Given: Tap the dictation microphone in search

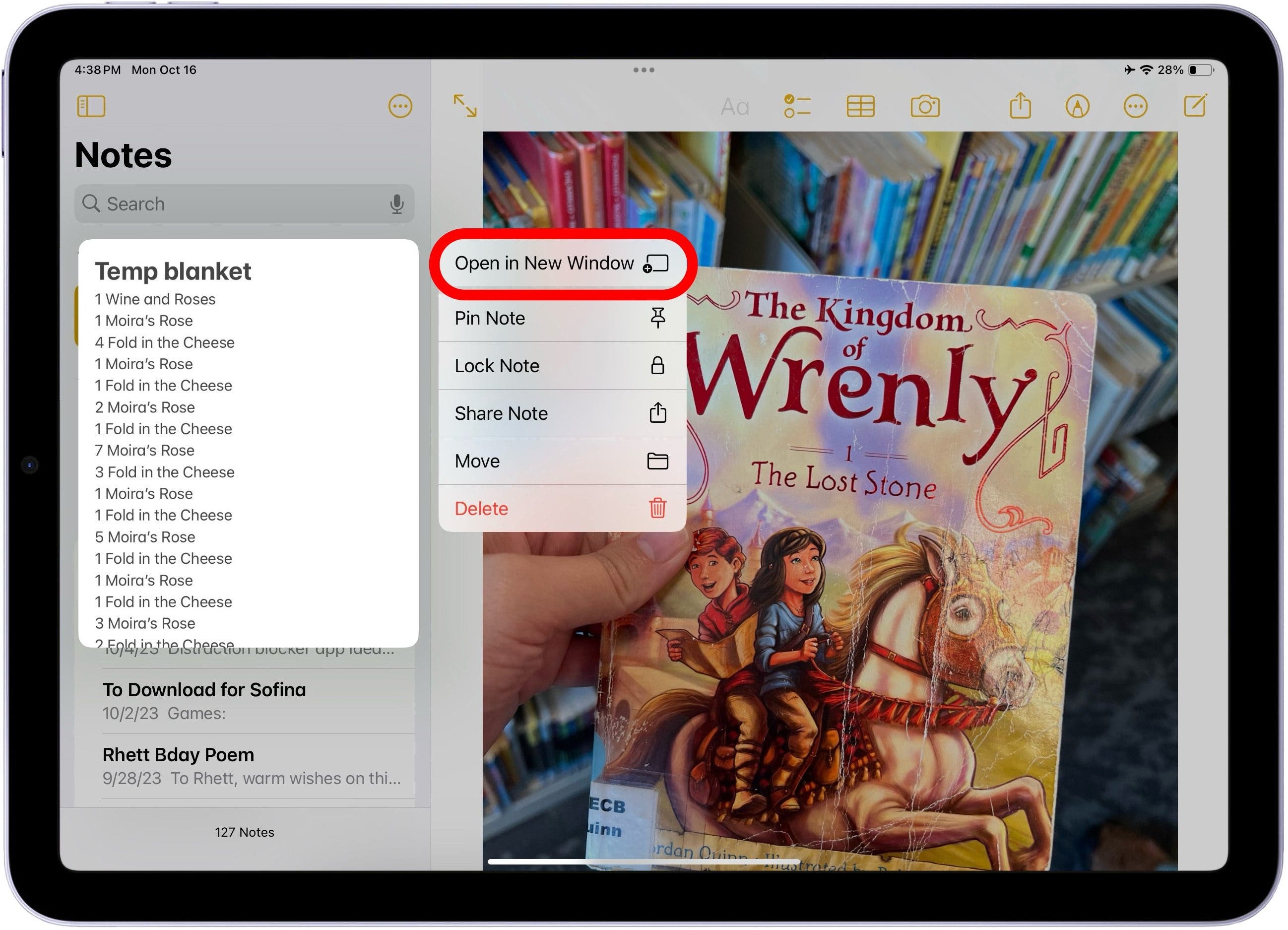Looking at the screenshot, I should pos(396,204).
